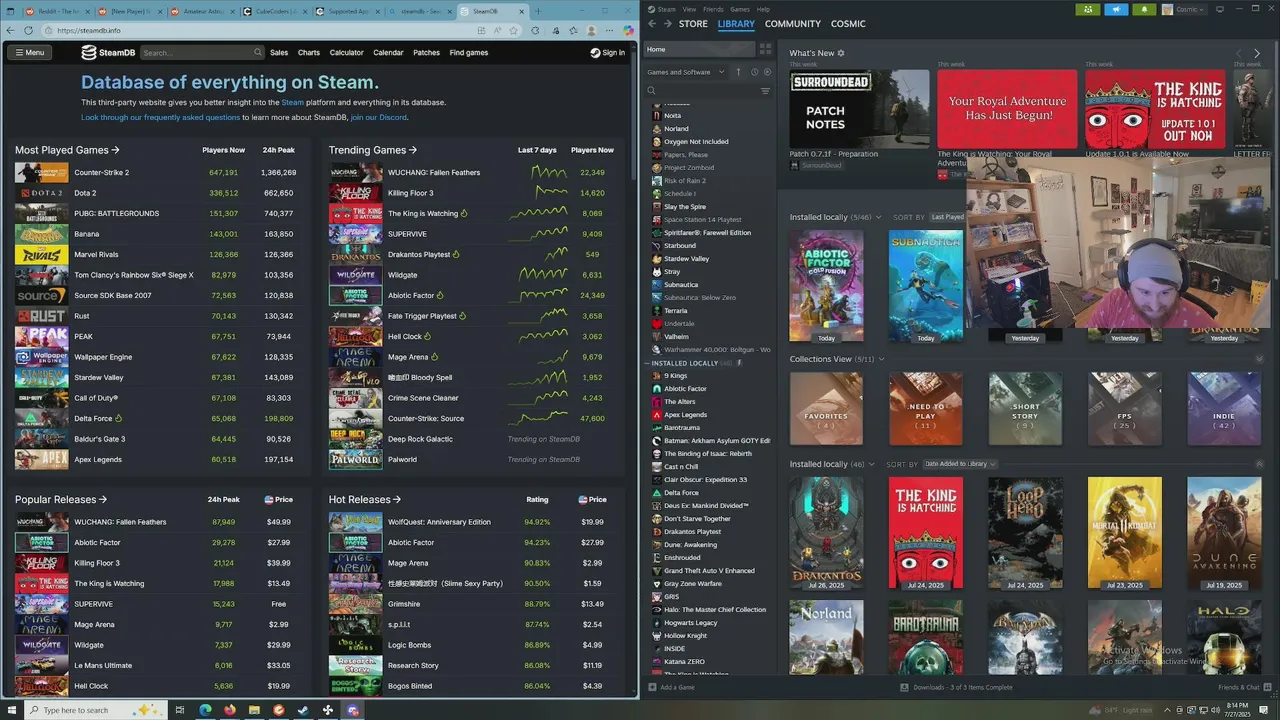Click Sign in on SteamDB

[x=607, y=52]
